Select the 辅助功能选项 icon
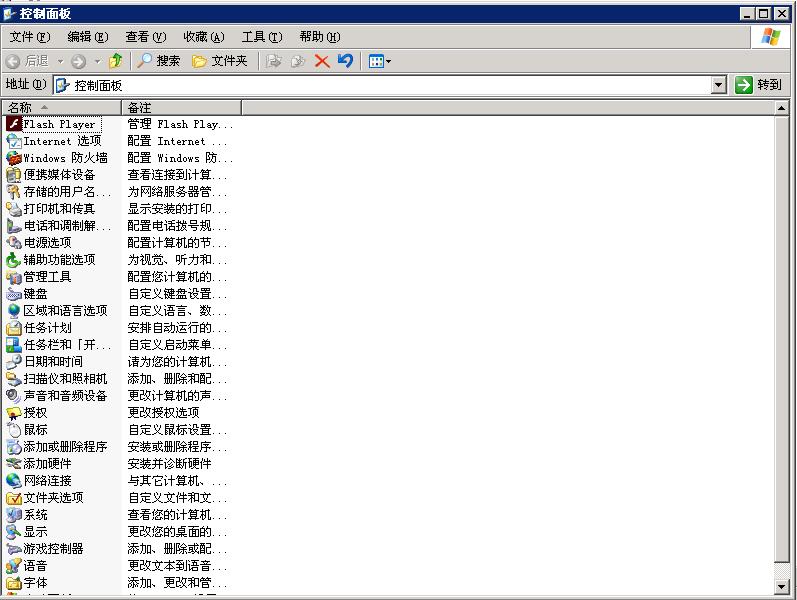 [14, 260]
